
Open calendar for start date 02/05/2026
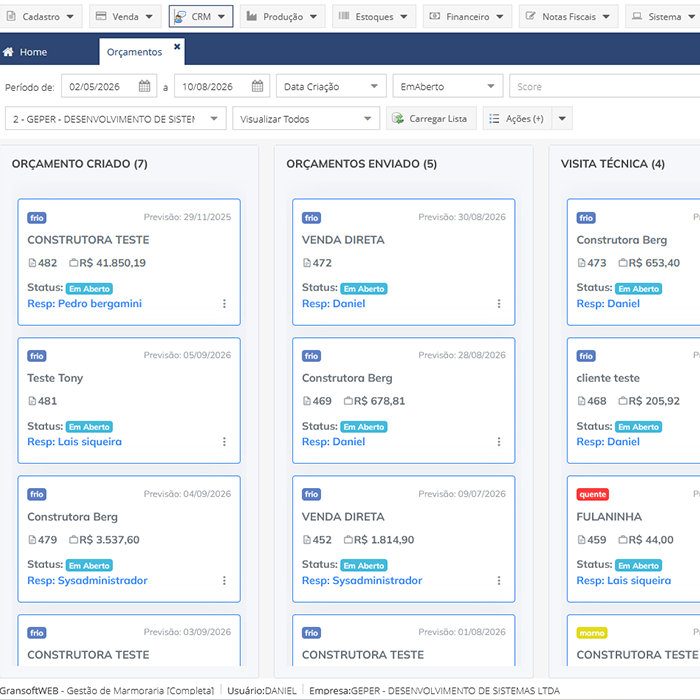tap(144, 86)
